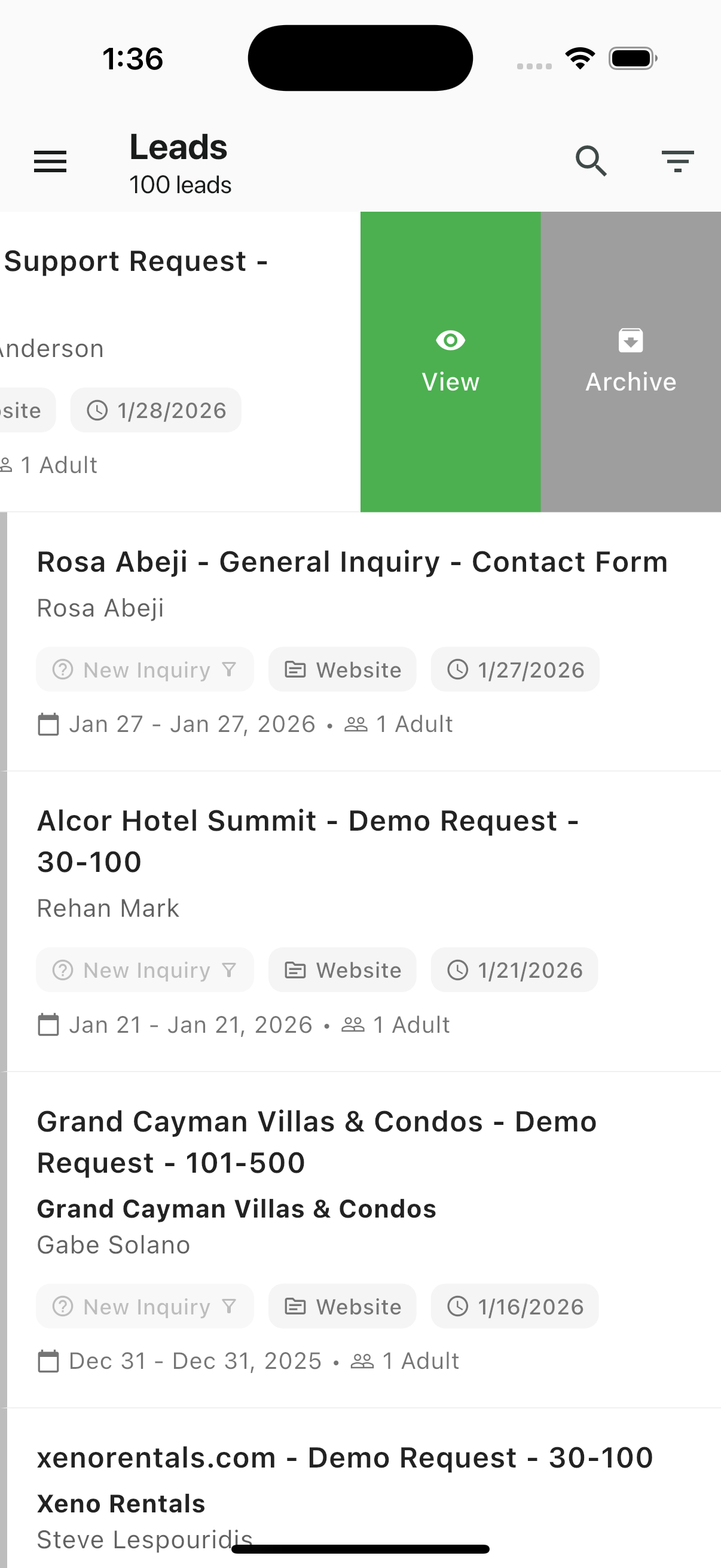
Task: Tap Website source chip on Rosa Abeji lead
Action: click(343, 670)
